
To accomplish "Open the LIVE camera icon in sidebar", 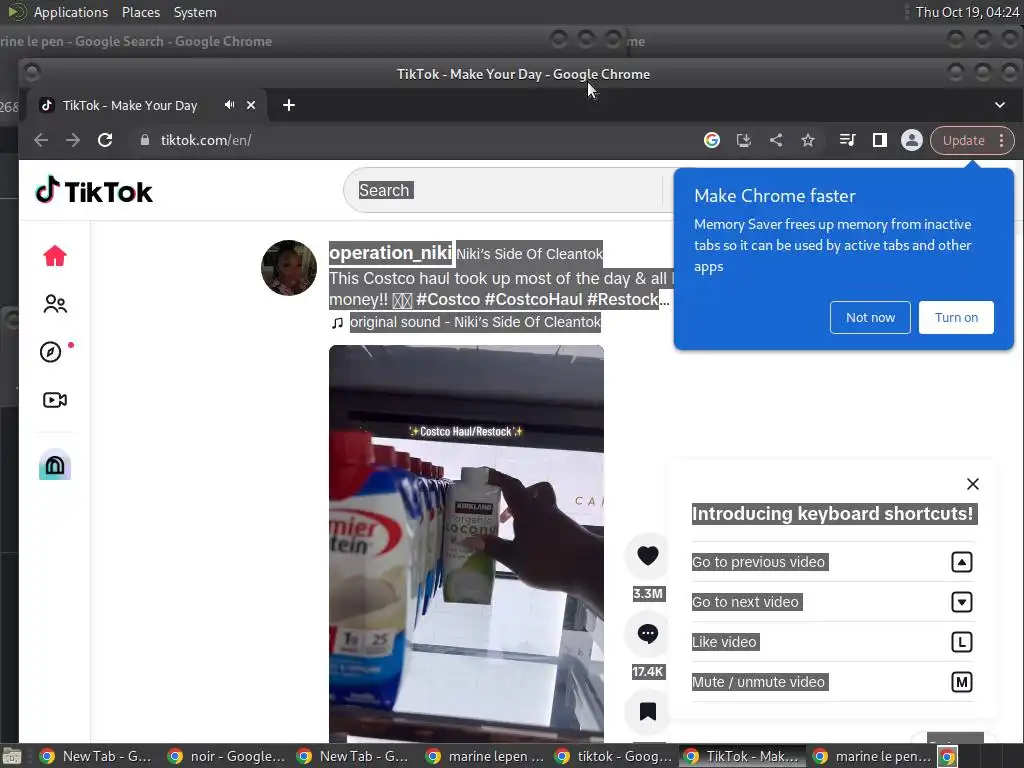I will 55,400.
